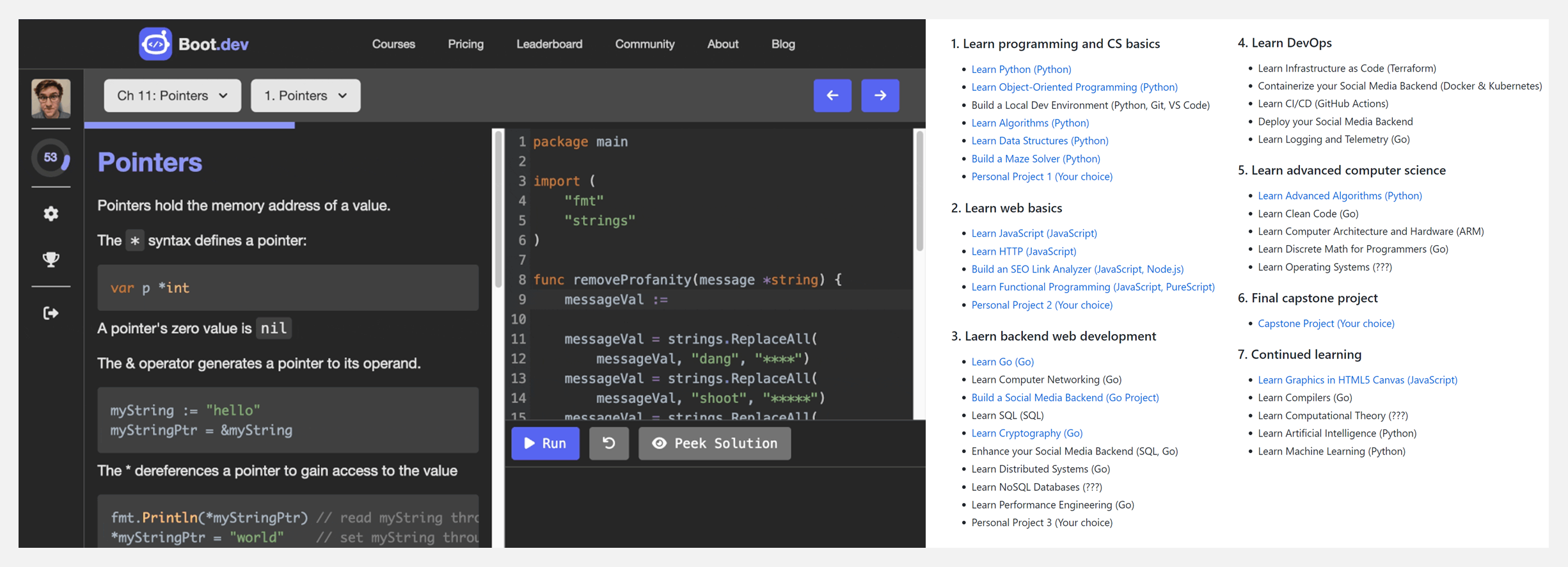Viewport: 1568px width, 567px height.
Task: Open Personal Project 1 (Your choice) link
Action: tap(1041, 177)
